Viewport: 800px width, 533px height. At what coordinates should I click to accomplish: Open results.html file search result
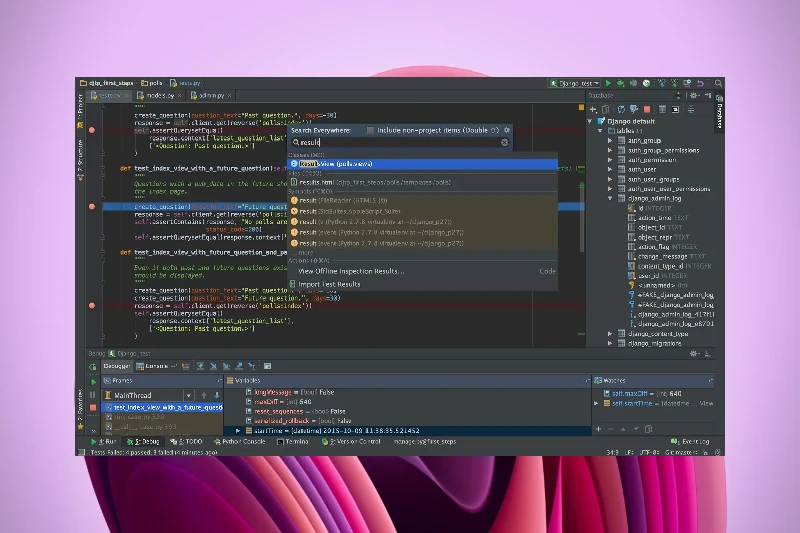pyautogui.click(x=422, y=182)
